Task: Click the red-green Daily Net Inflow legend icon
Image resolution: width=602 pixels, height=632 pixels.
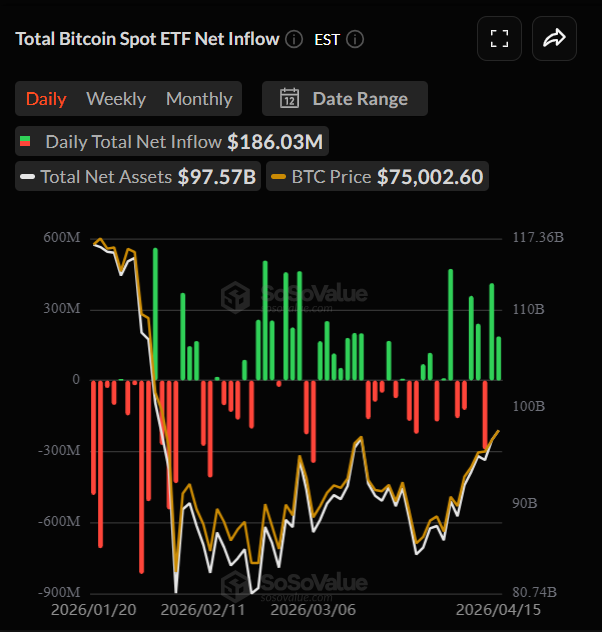Action: pyautogui.click(x=25, y=142)
